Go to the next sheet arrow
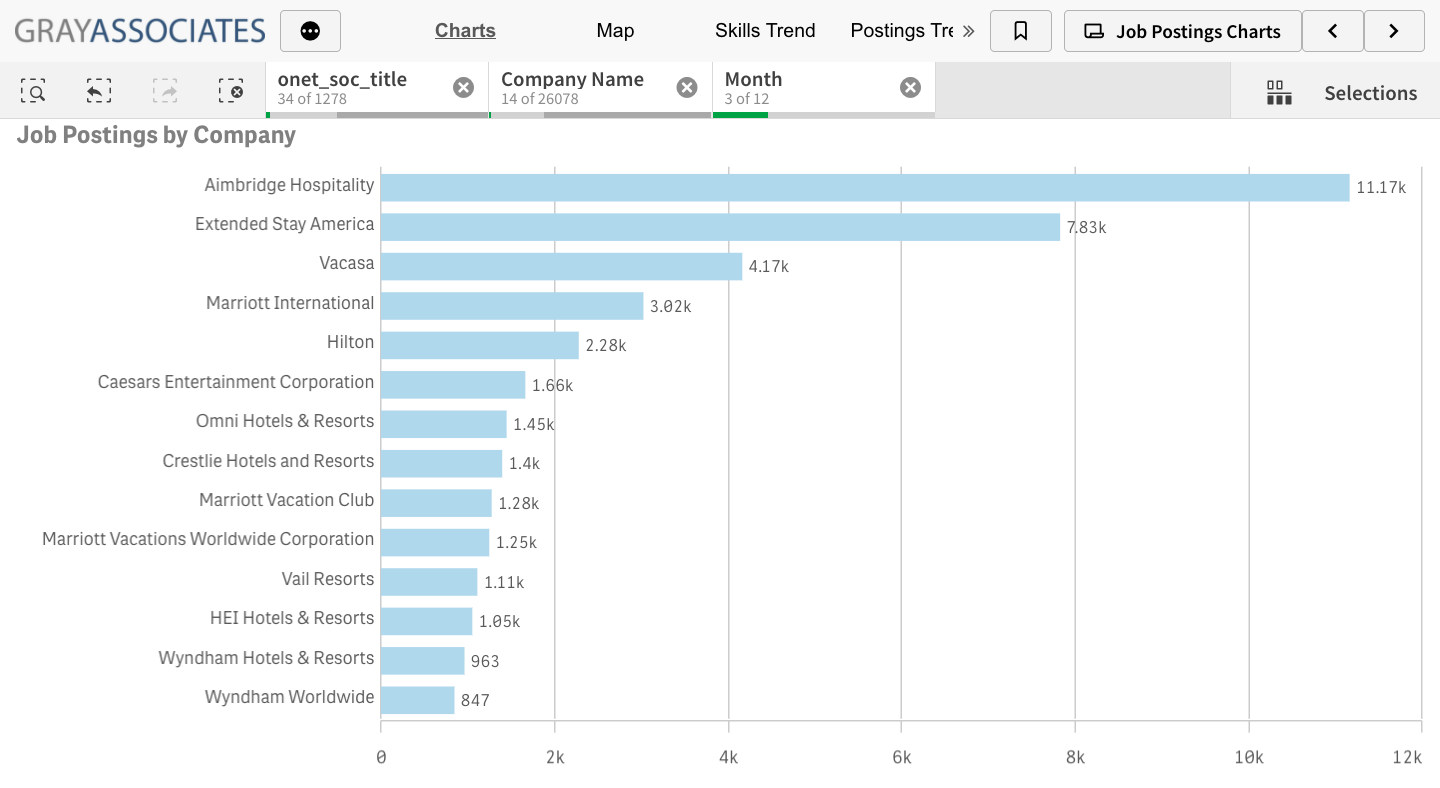 pos(1394,31)
